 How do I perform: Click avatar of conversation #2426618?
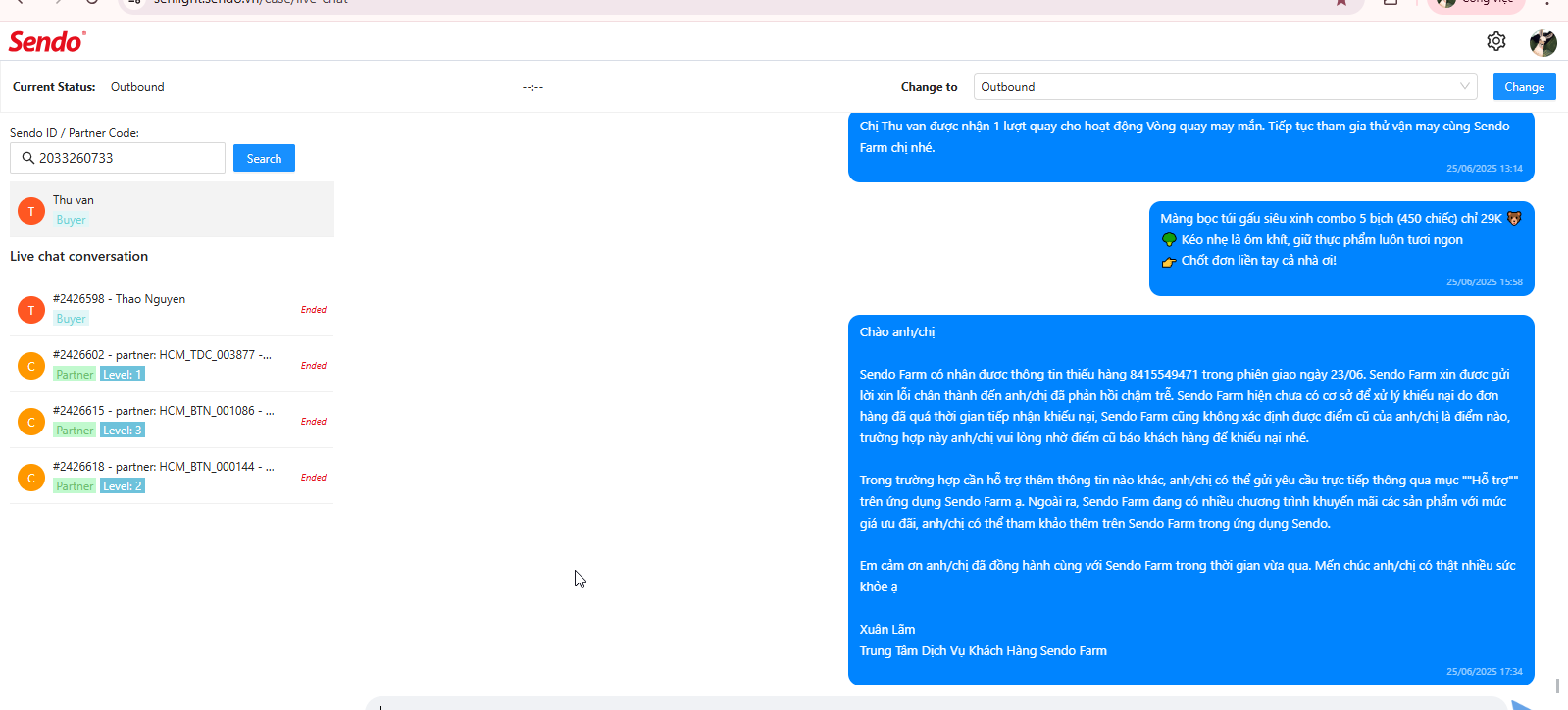(31, 478)
